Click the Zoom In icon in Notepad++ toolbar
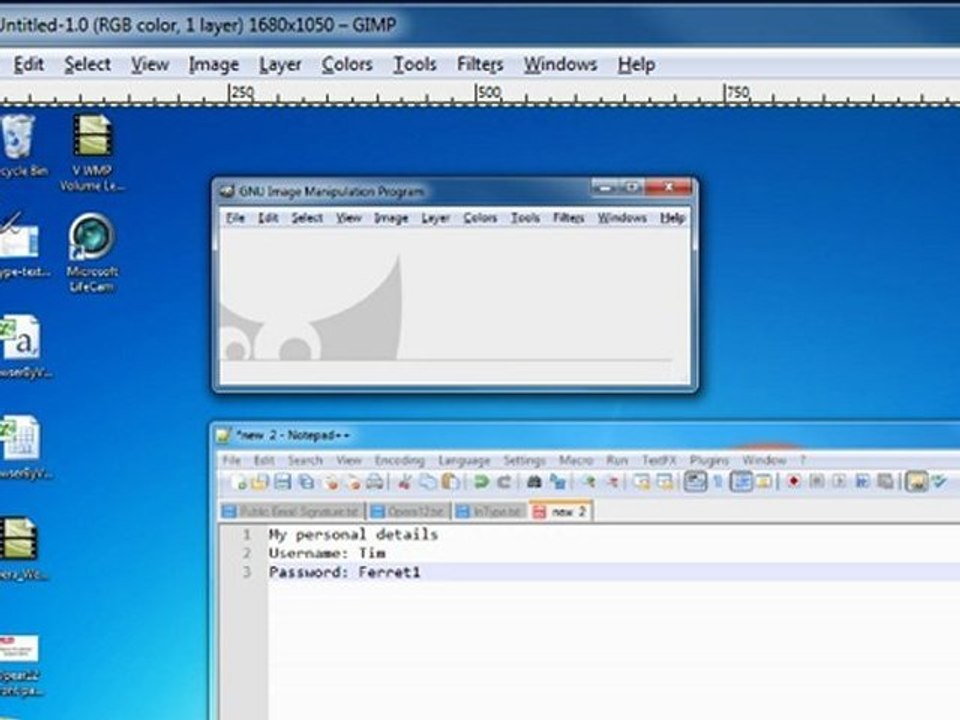960x720 pixels. coord(588,482)
